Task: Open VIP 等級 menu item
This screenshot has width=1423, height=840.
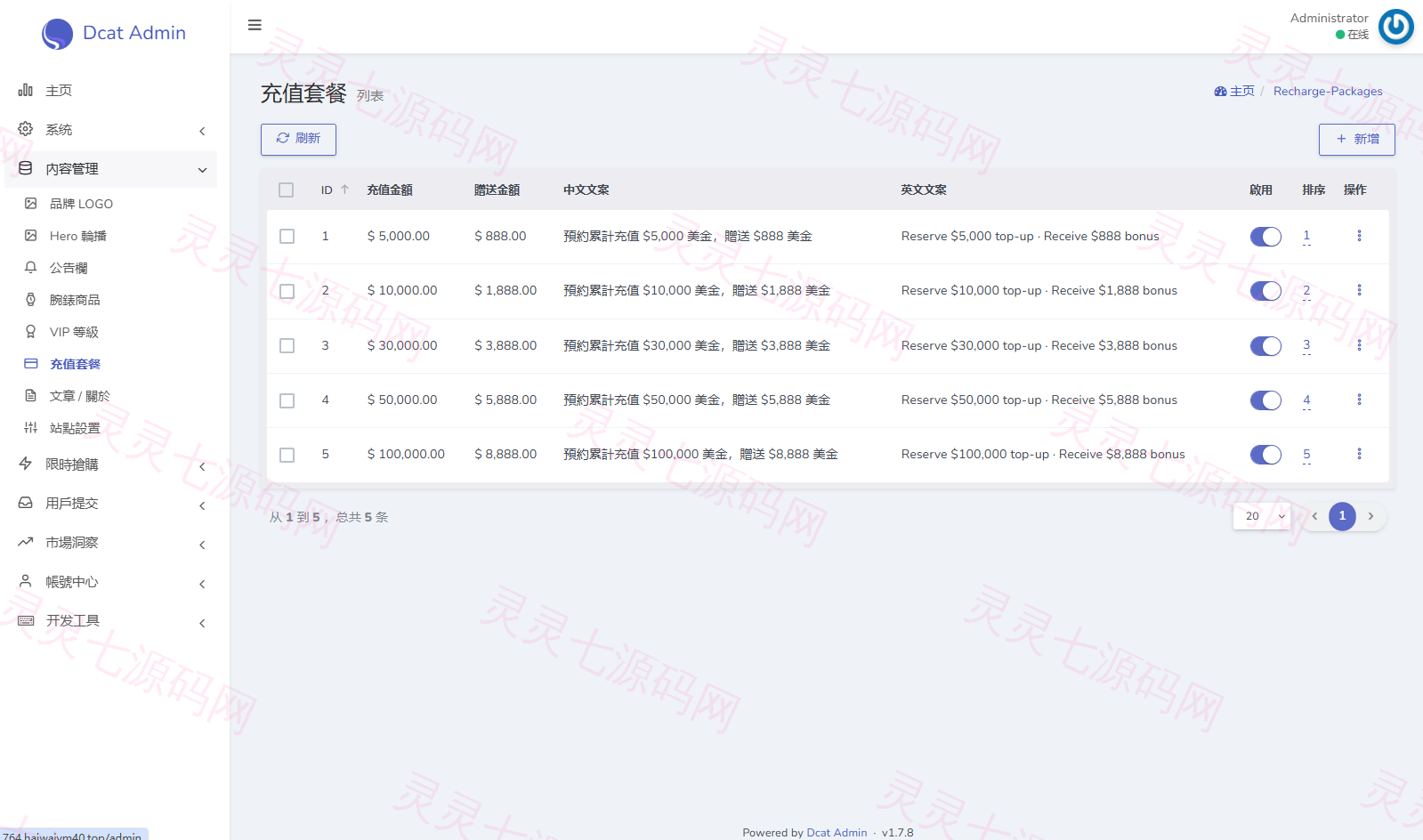Action: click(74, 332)
